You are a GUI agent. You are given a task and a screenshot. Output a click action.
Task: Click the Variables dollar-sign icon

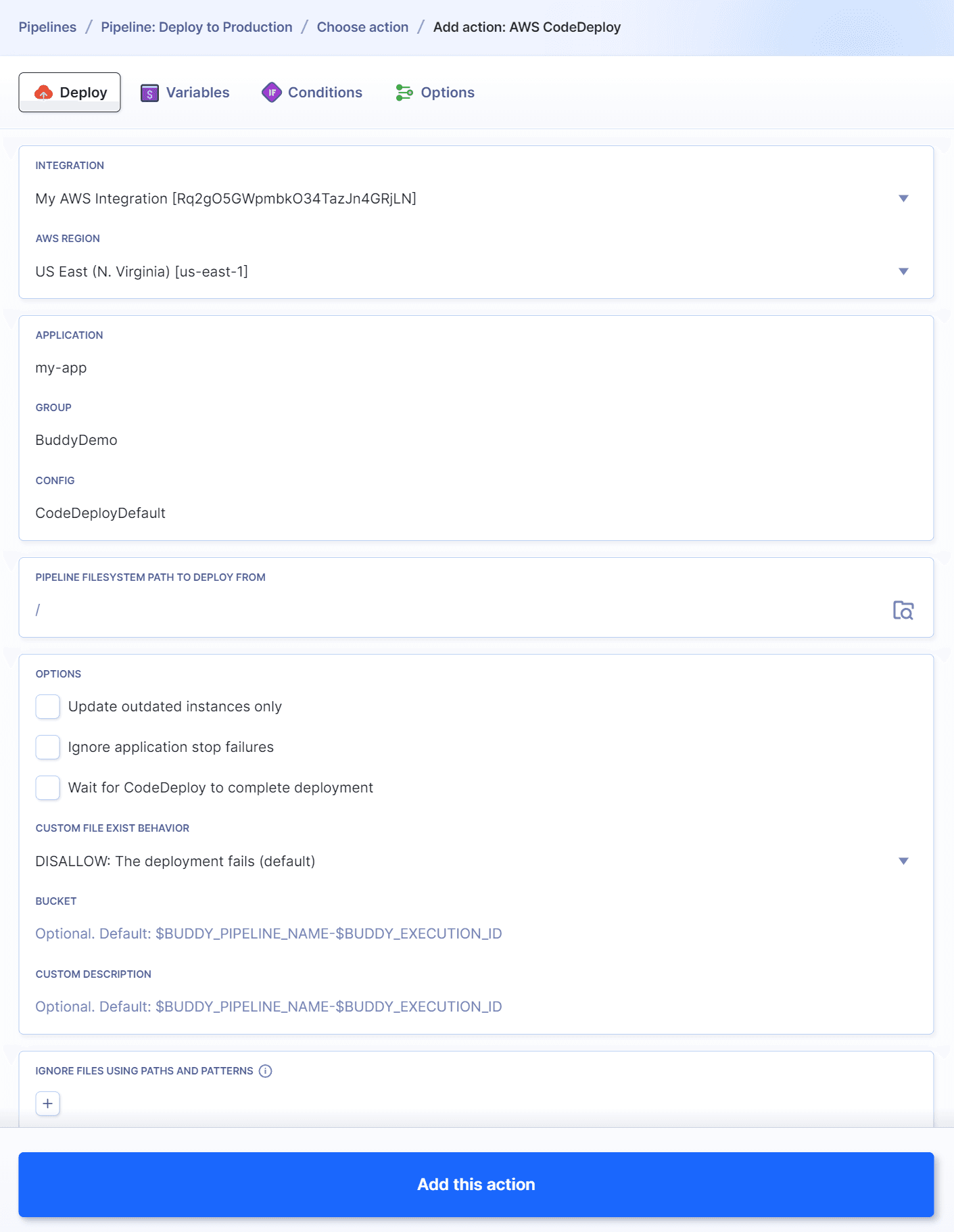coord(149,93)
